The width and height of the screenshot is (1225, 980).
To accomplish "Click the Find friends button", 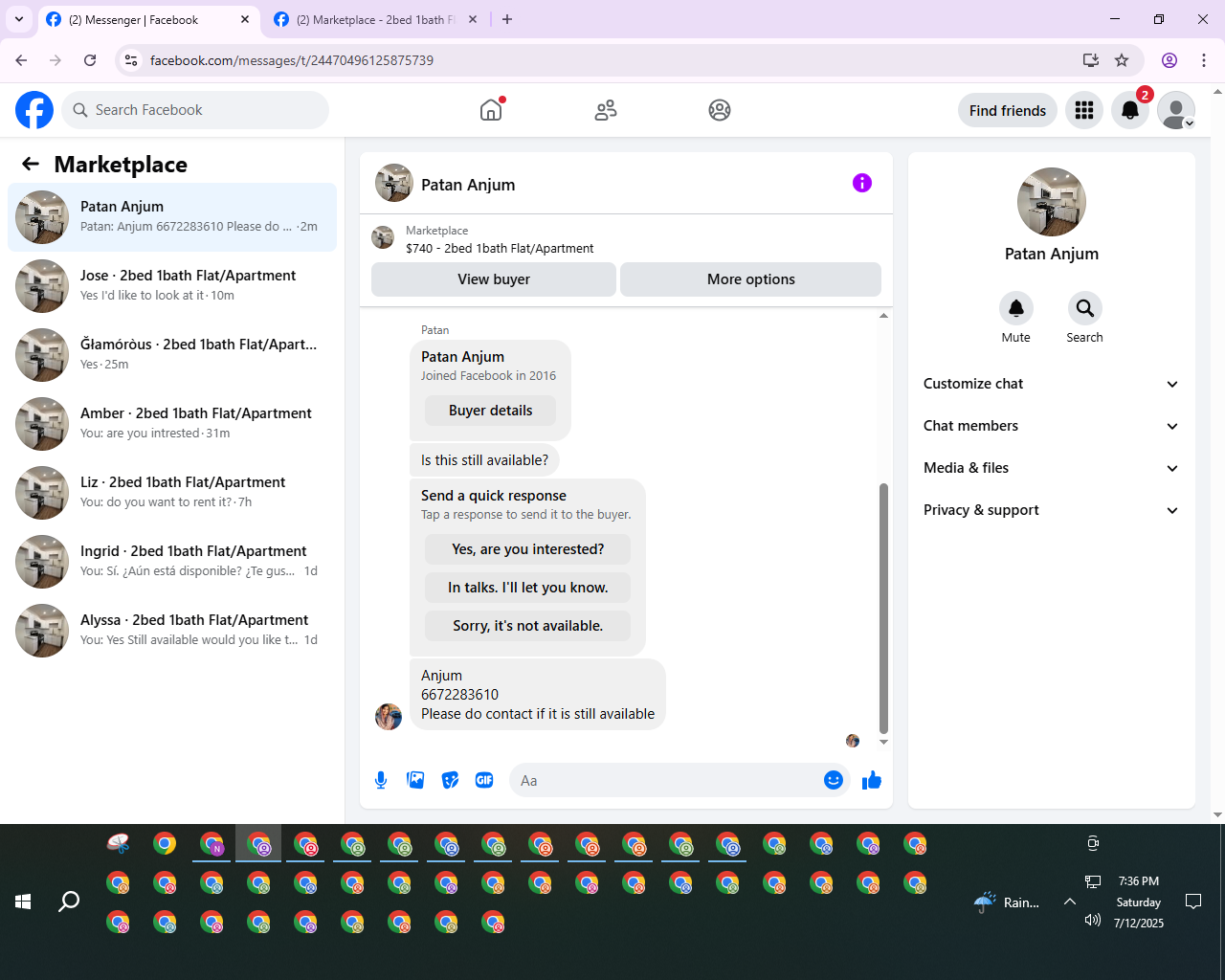I will click(1008, 110).
